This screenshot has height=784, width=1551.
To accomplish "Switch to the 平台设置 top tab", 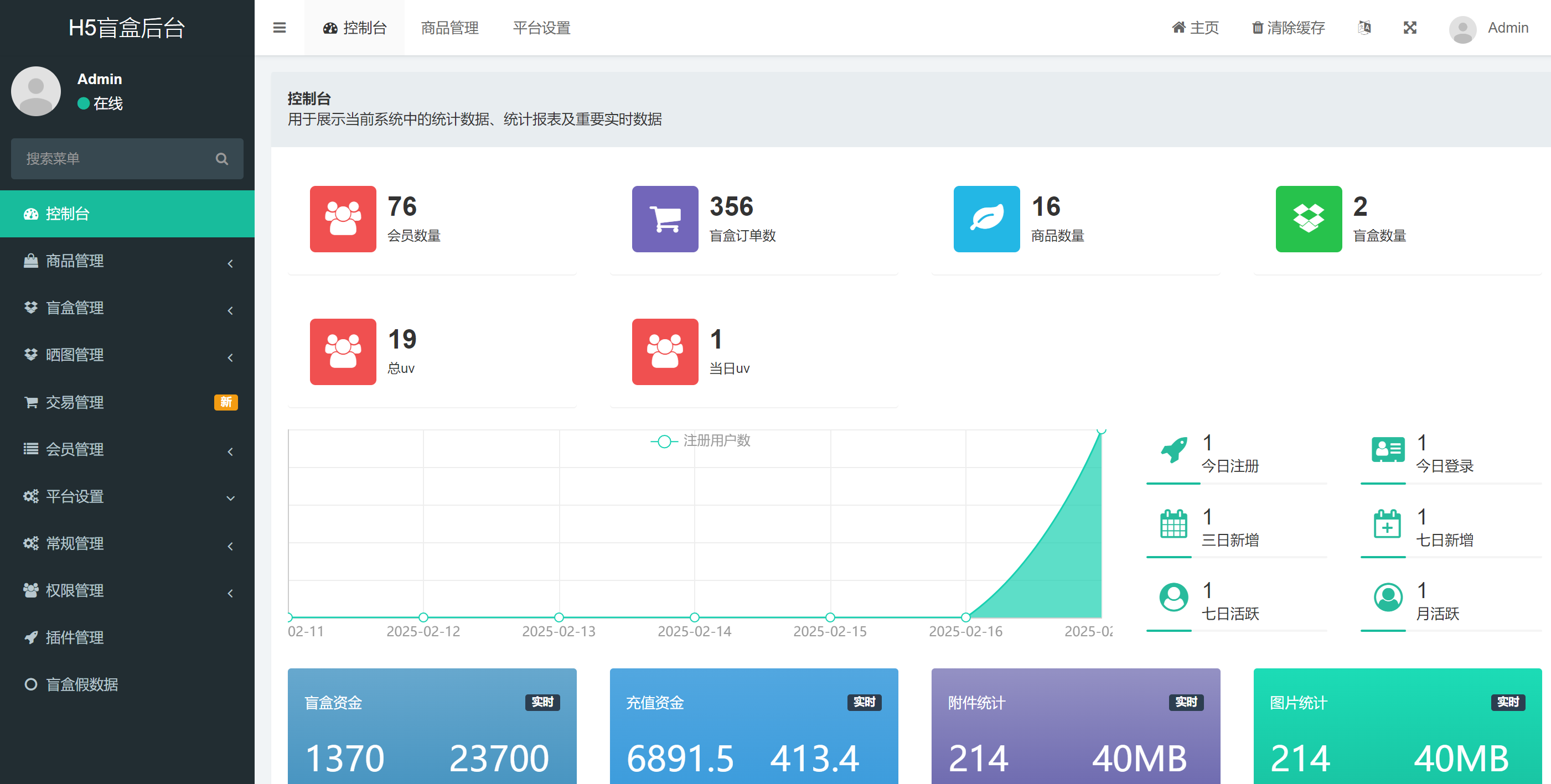I will tap(541, 28).
